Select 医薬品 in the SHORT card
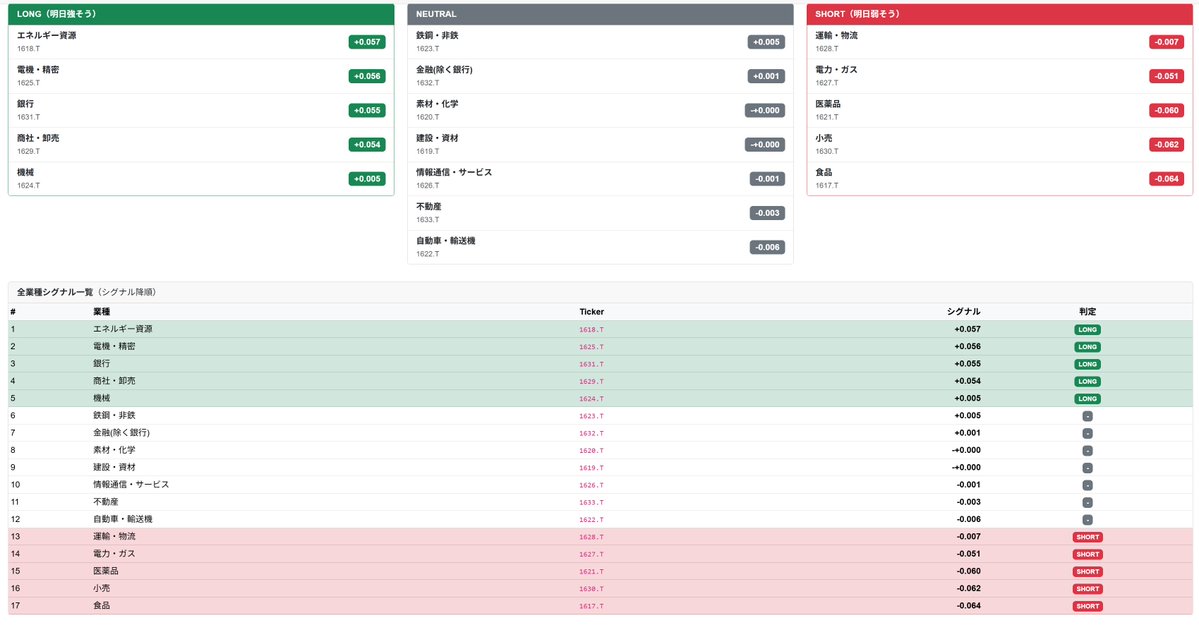Screen dimensions: 1199x625 [828, 104]
